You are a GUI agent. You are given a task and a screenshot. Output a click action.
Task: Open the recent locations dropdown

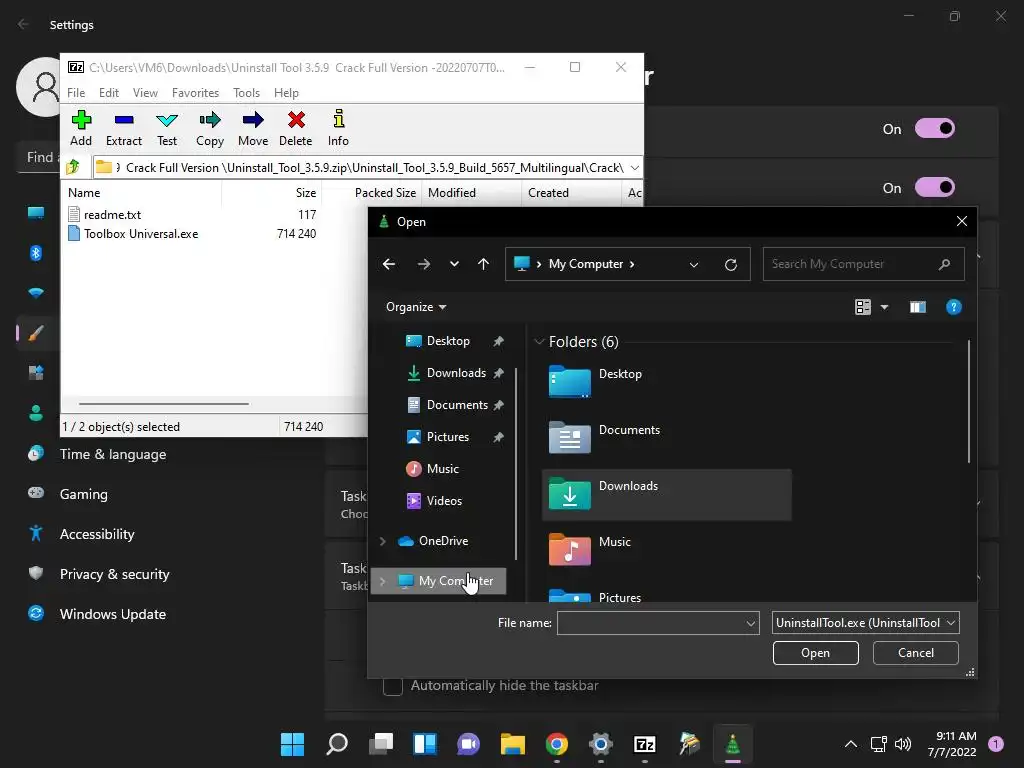[454, 264]
